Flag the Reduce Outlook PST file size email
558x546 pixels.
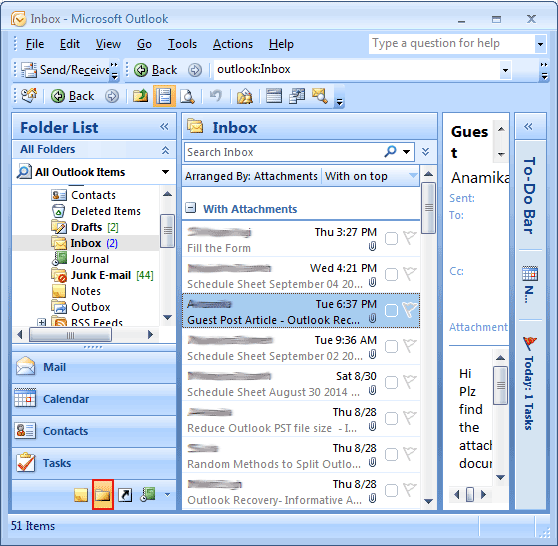(410, 418)
